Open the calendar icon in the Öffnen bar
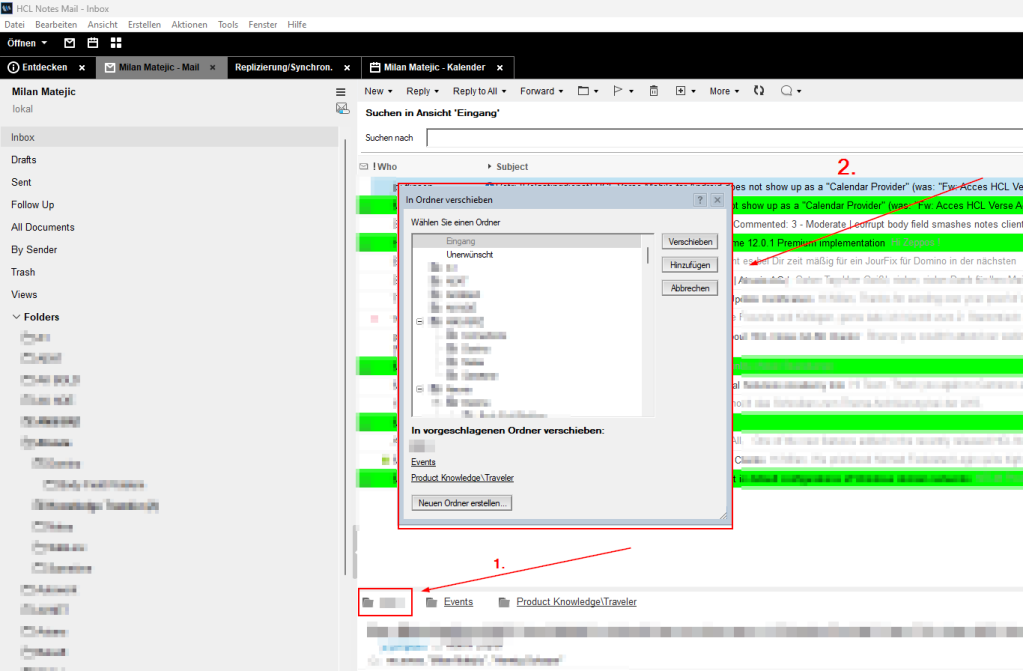The image size is (1023, 671). [93, 43]
